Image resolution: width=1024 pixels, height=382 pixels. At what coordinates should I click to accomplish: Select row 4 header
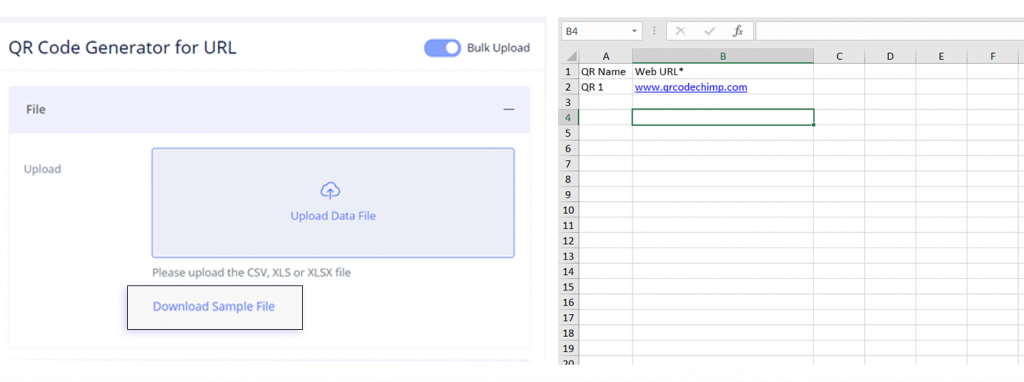(568, 118)
